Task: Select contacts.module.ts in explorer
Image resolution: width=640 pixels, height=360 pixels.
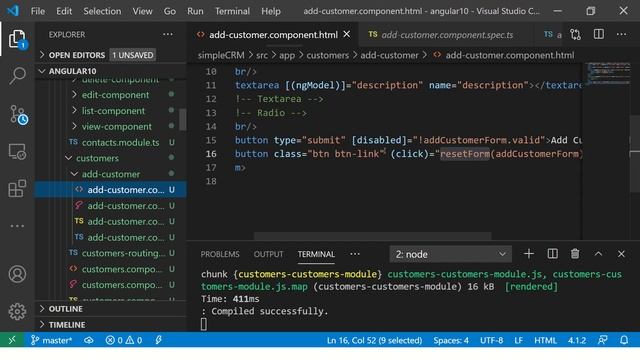Action: (121, 142)
